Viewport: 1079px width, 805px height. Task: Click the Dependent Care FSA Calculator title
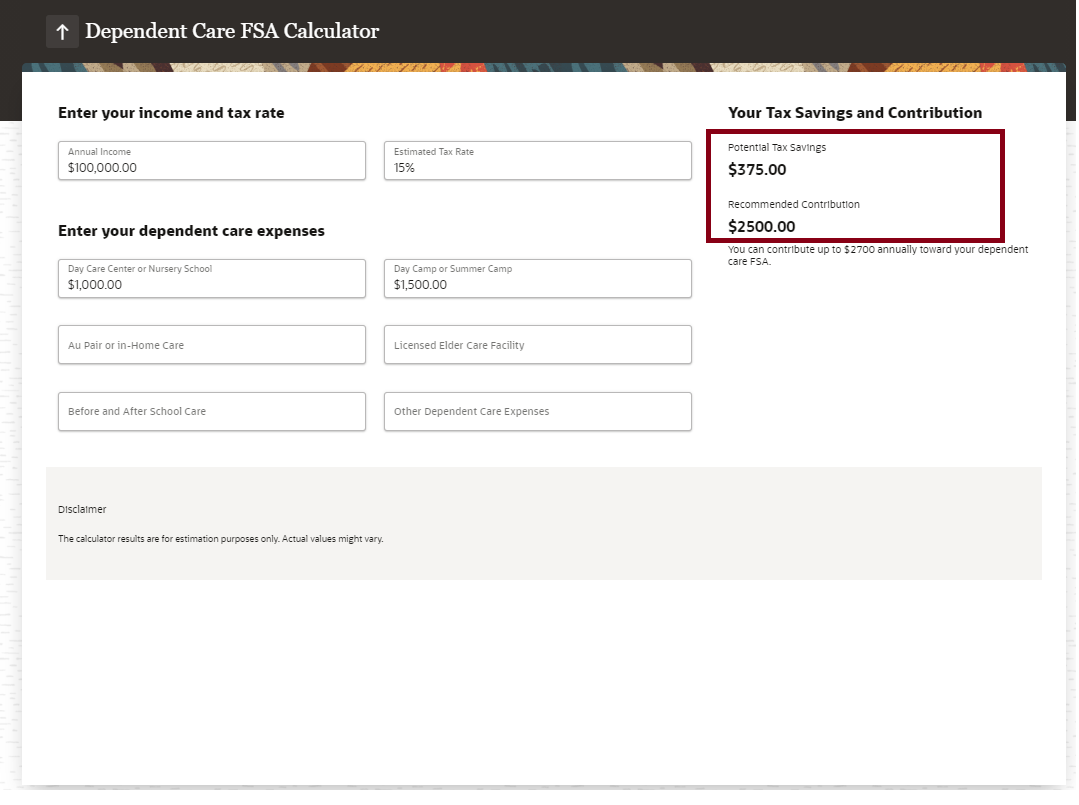click(232, 31)
